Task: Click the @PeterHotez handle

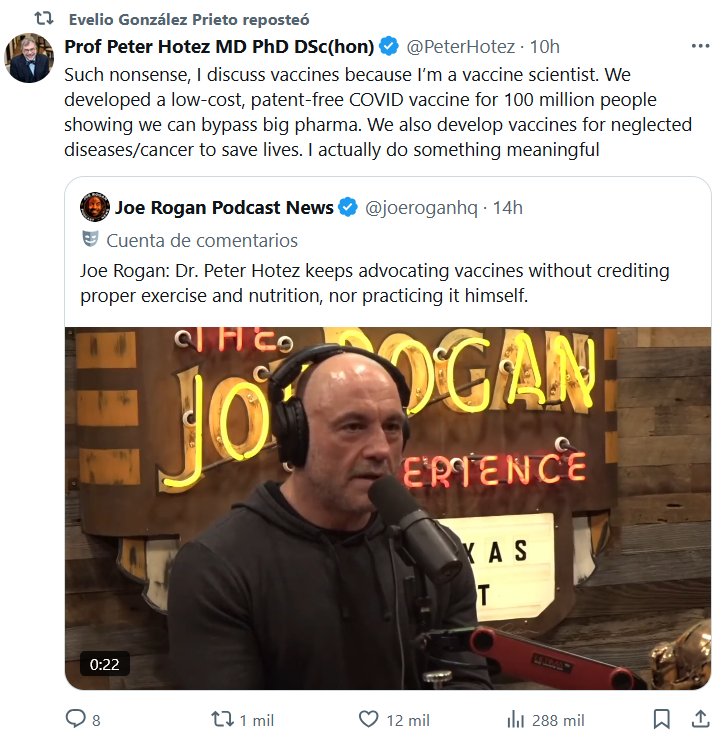Action: (x=461, y=47)
